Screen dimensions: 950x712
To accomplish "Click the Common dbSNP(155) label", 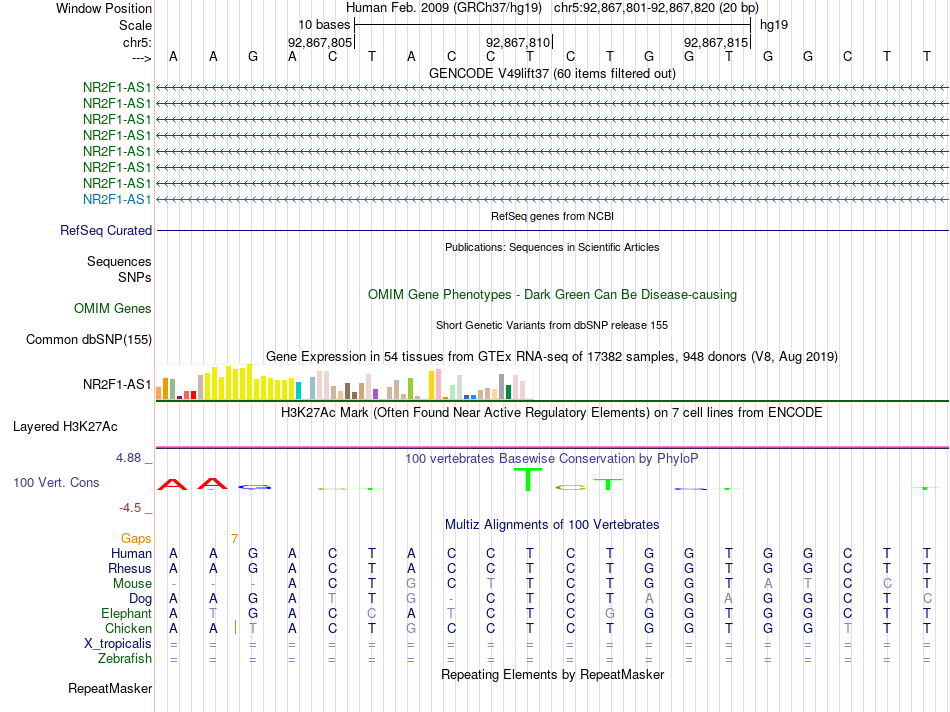I will [89, 339].
